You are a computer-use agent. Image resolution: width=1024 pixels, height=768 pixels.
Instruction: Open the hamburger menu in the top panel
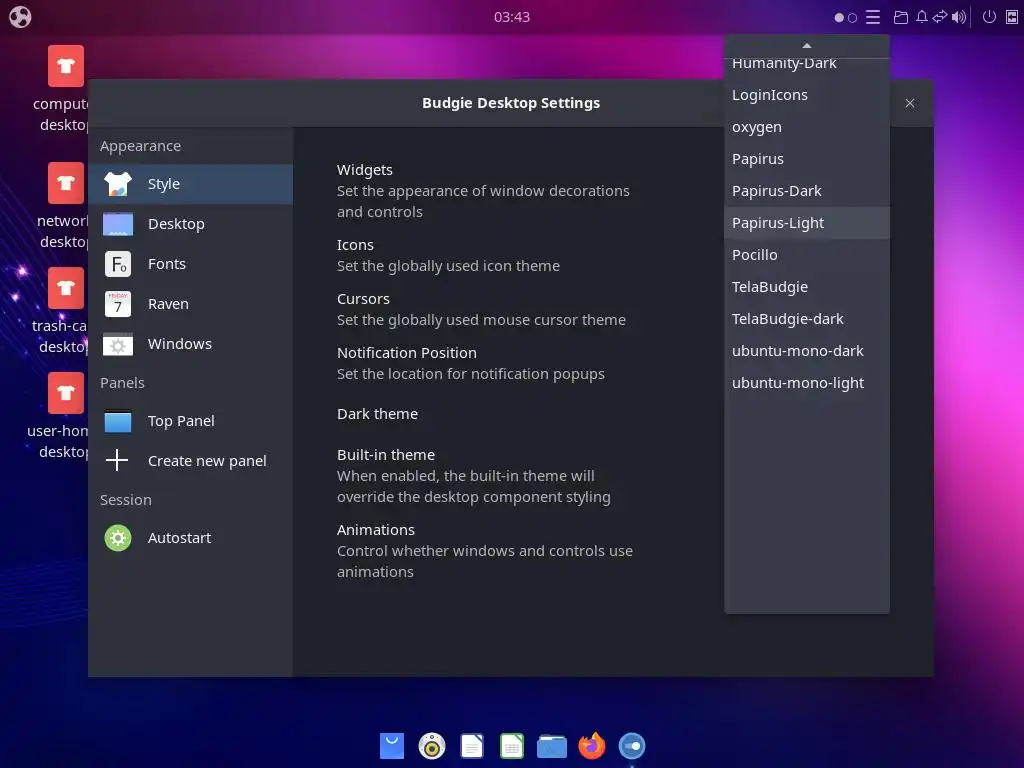pos(873,17)
